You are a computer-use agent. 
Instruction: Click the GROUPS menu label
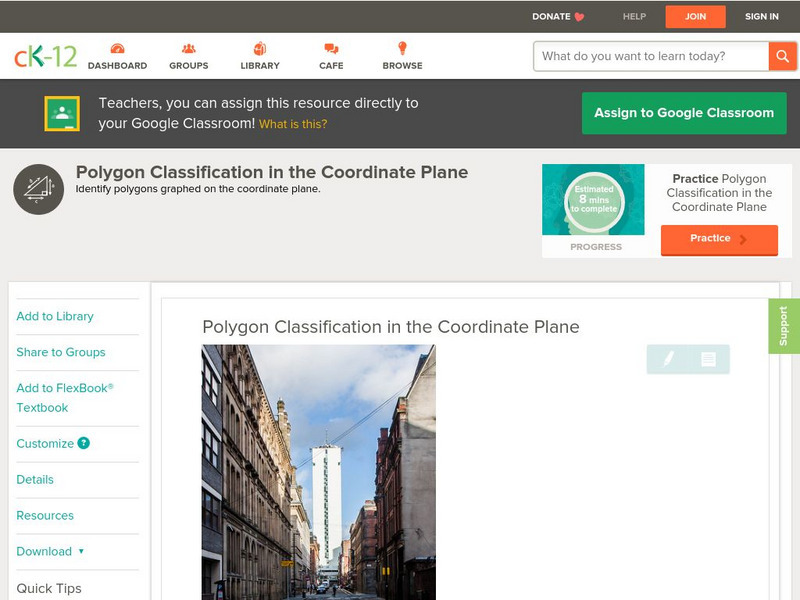pyautogui.click(x=189, y=66)
